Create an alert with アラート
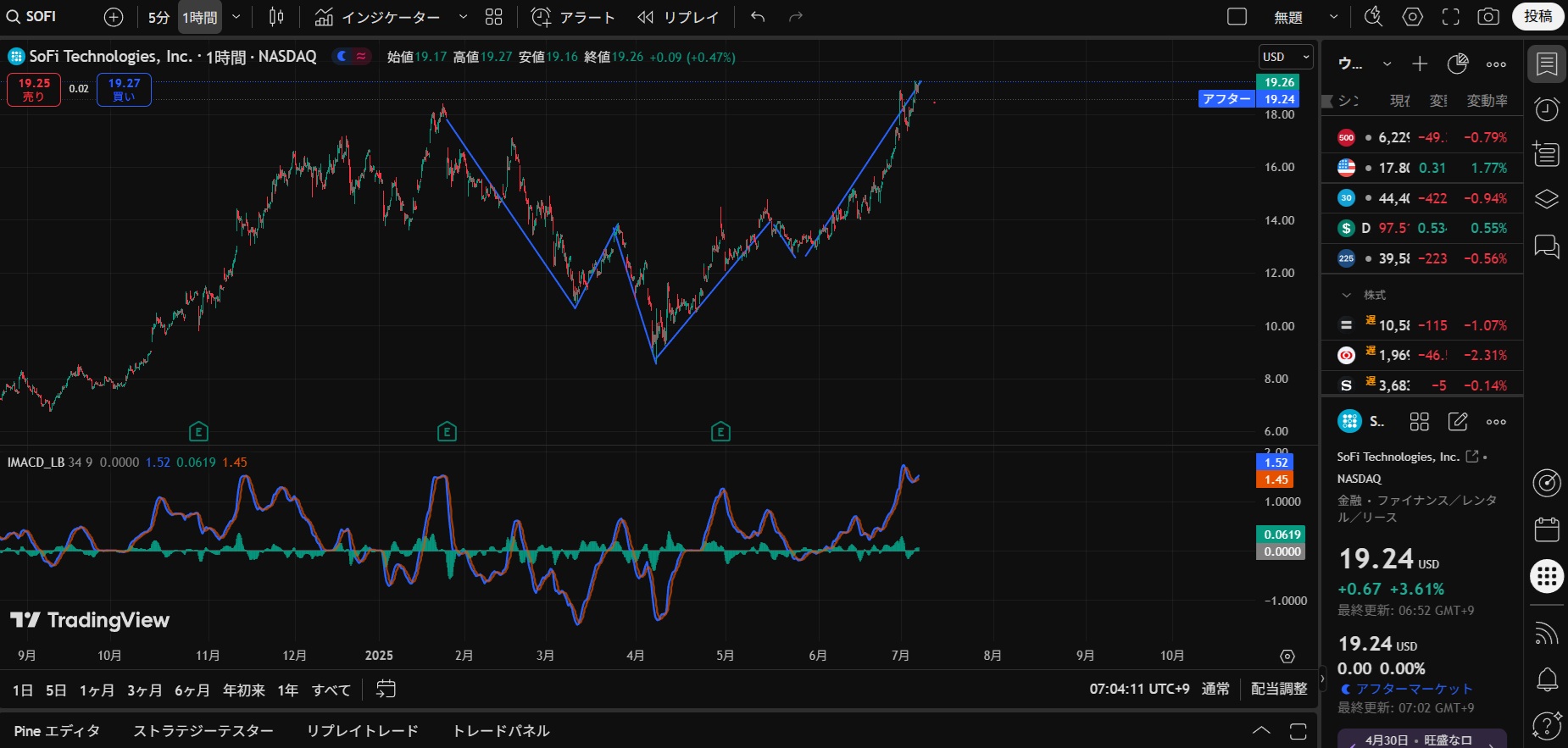1568x748 pixels. click(573, 17)
